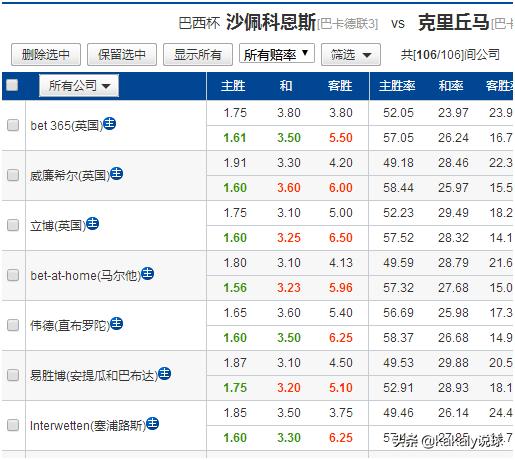Click the 主 icon beside bet-at-home(马尔他)
The image size is (515, 460).
pyautogui.click(x=147, y=274)
